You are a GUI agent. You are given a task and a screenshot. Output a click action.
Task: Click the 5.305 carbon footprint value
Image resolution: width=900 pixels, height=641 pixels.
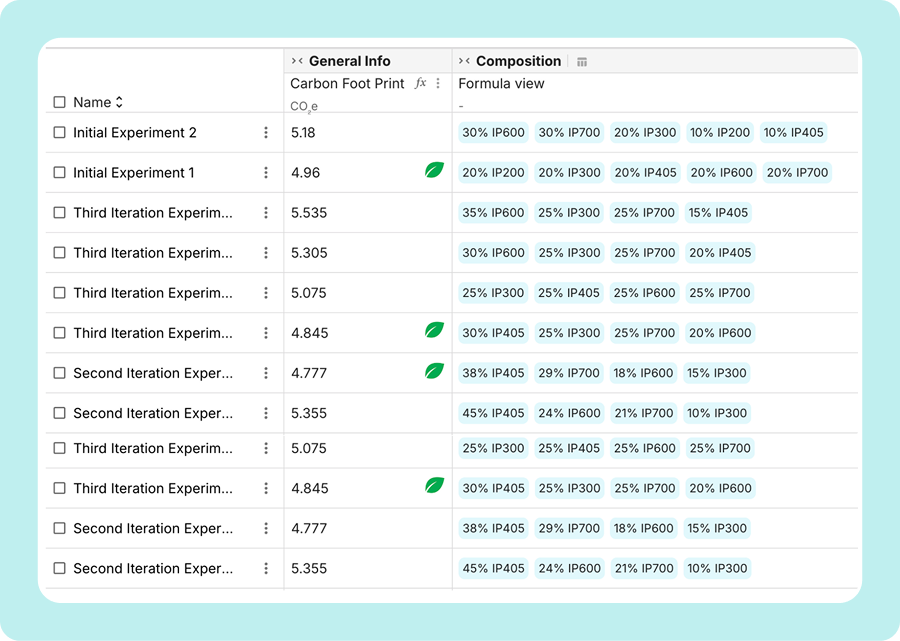click(x=309, y=253)
